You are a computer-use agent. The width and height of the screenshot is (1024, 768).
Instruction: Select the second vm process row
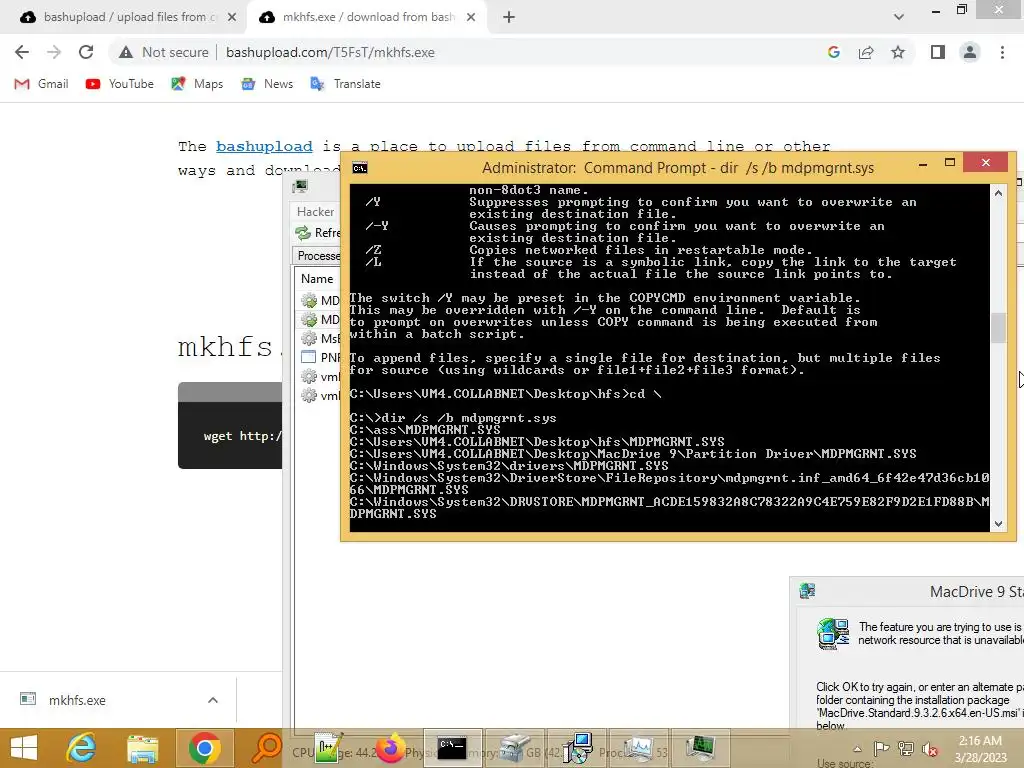320,396
